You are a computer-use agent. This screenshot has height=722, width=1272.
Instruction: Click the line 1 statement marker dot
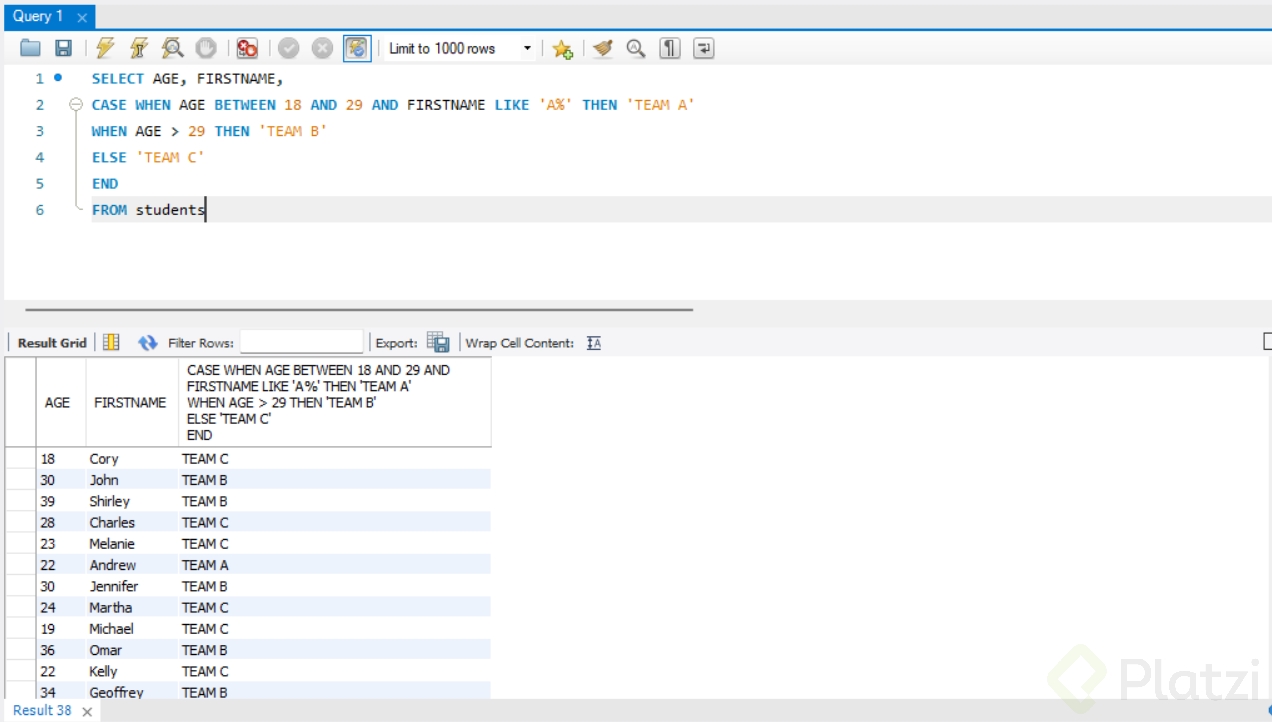point(58,77)
